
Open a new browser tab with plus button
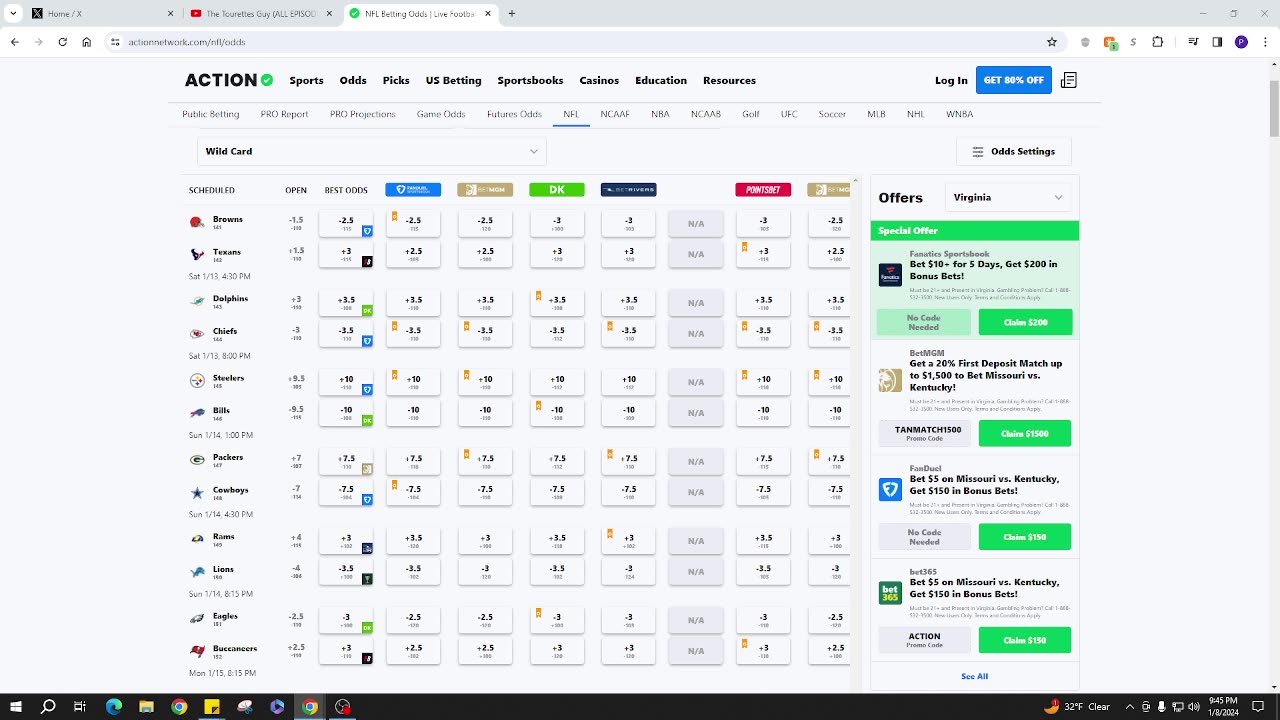tap(512, 14)
